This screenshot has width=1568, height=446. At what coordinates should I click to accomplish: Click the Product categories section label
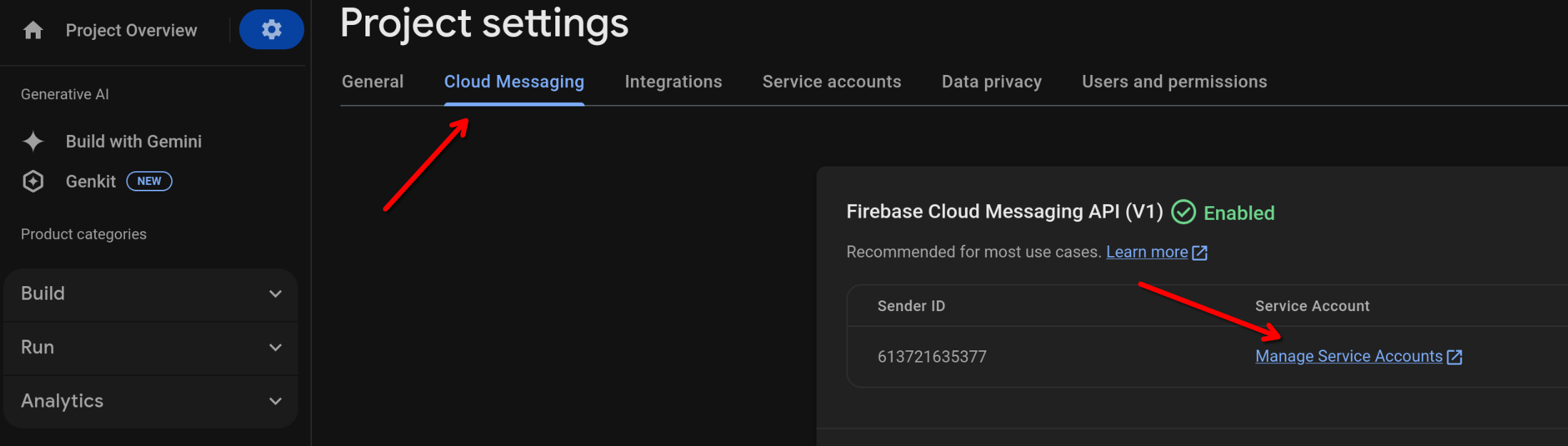[x=84, y=234]
